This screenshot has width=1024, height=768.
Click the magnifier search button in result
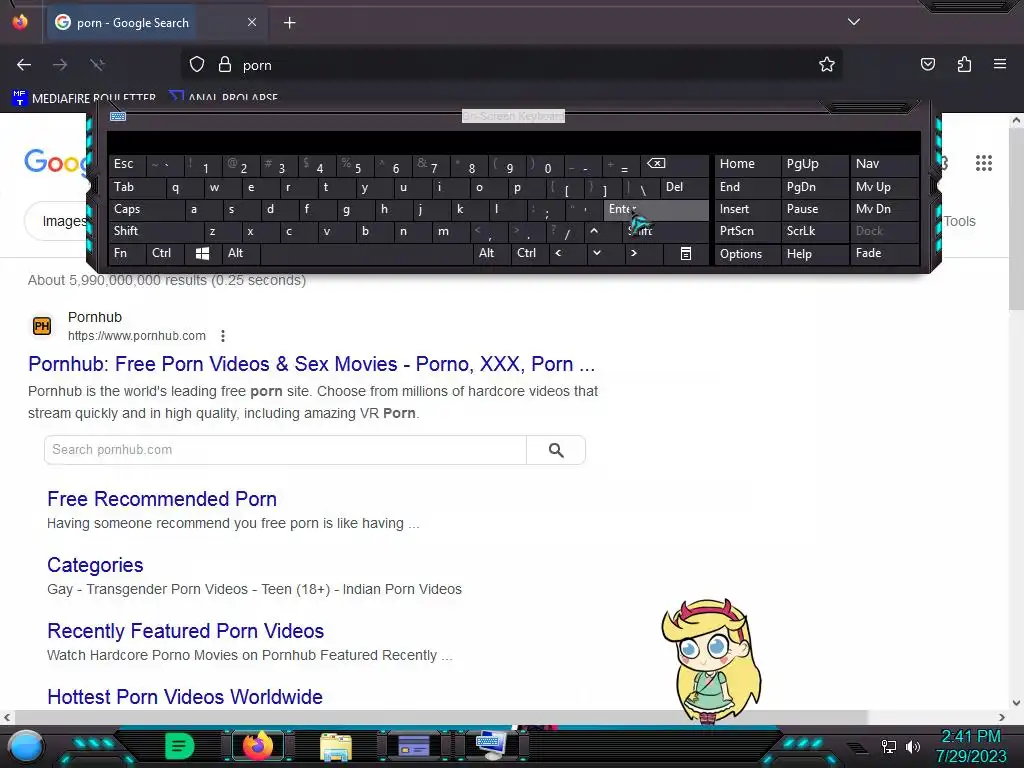click(556, 450)
